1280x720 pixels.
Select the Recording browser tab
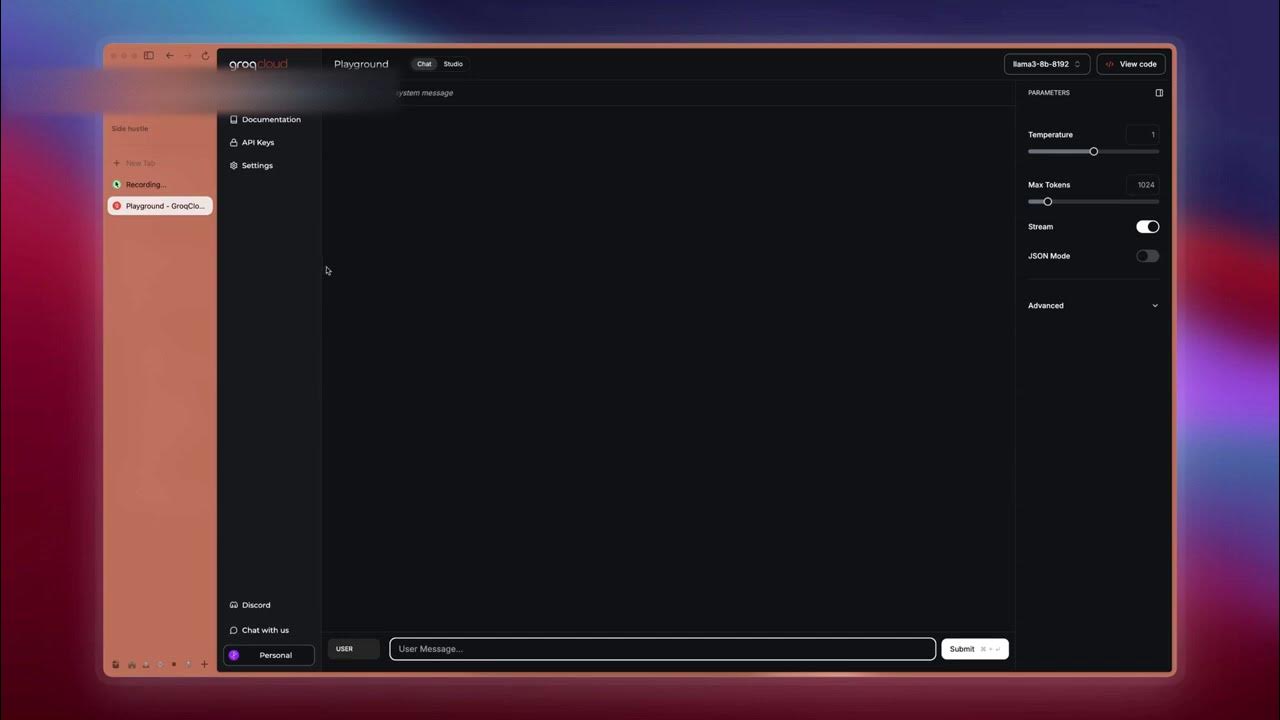click(160, 185)
